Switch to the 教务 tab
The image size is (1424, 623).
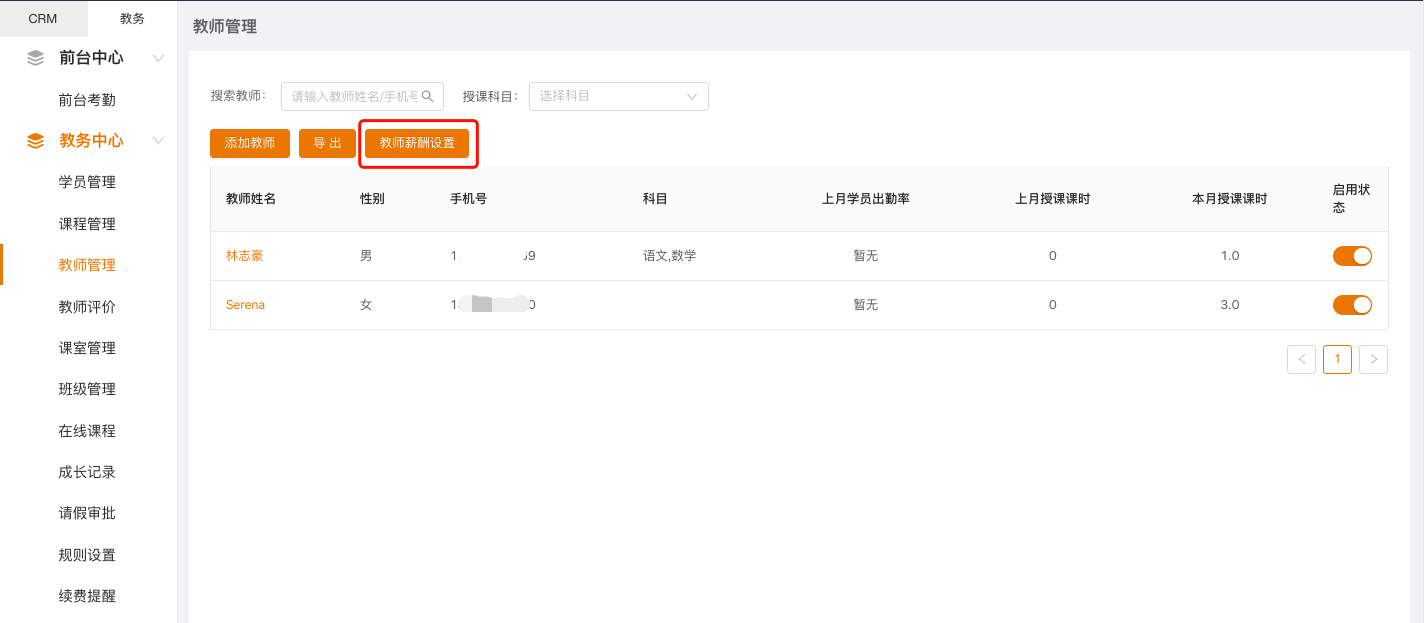coord(132,19)
